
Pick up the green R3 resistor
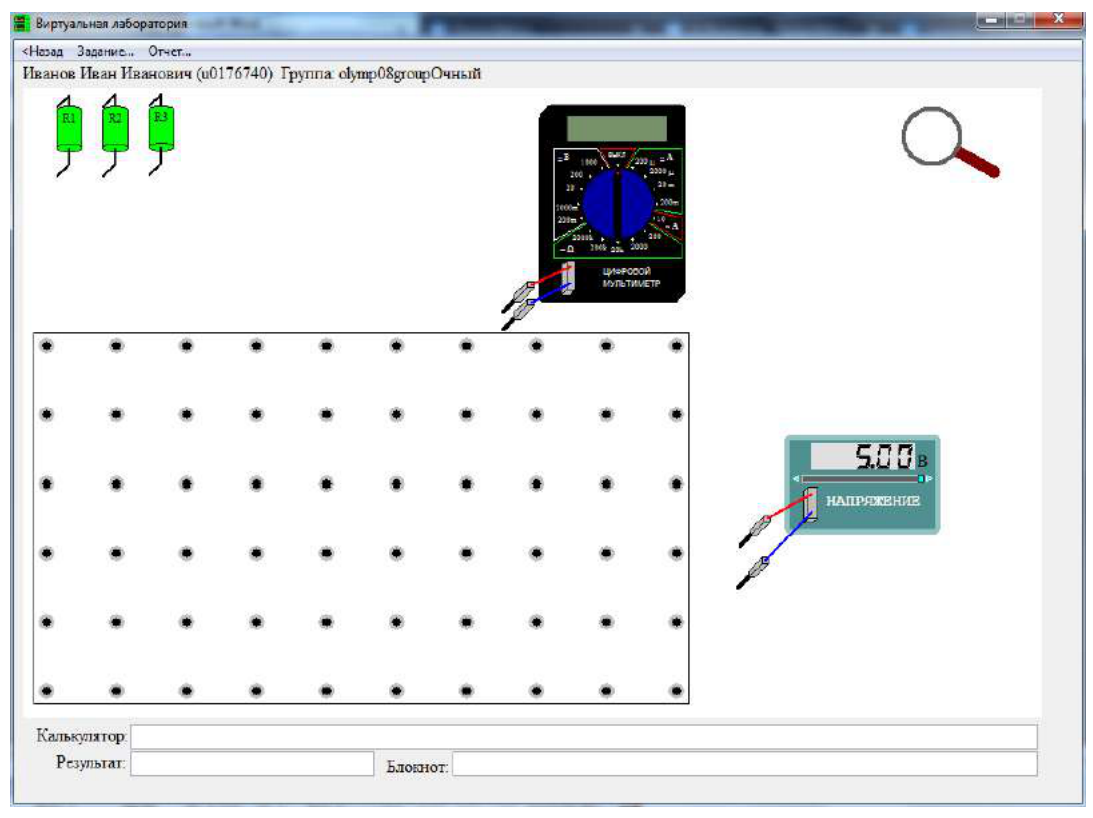tap(161, 128)
